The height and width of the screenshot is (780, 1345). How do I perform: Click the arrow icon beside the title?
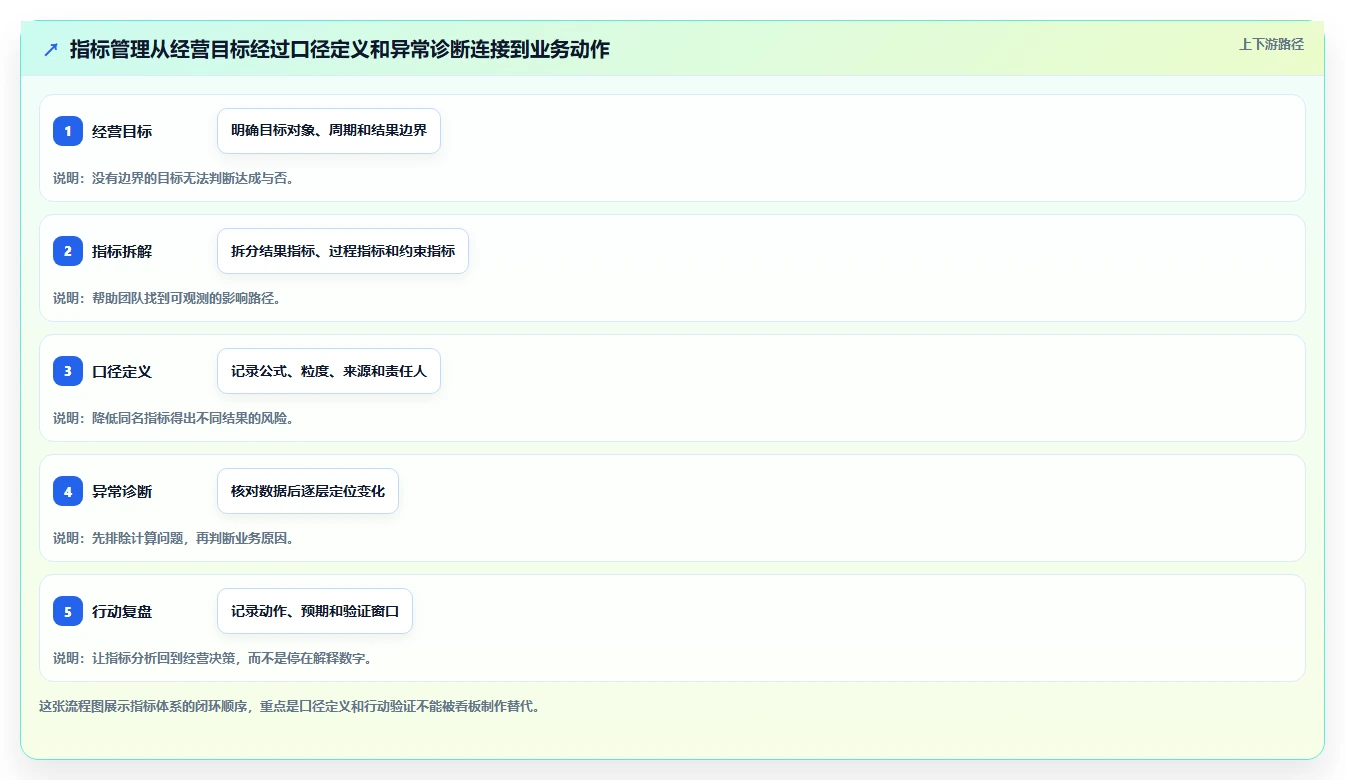(51, 49)
